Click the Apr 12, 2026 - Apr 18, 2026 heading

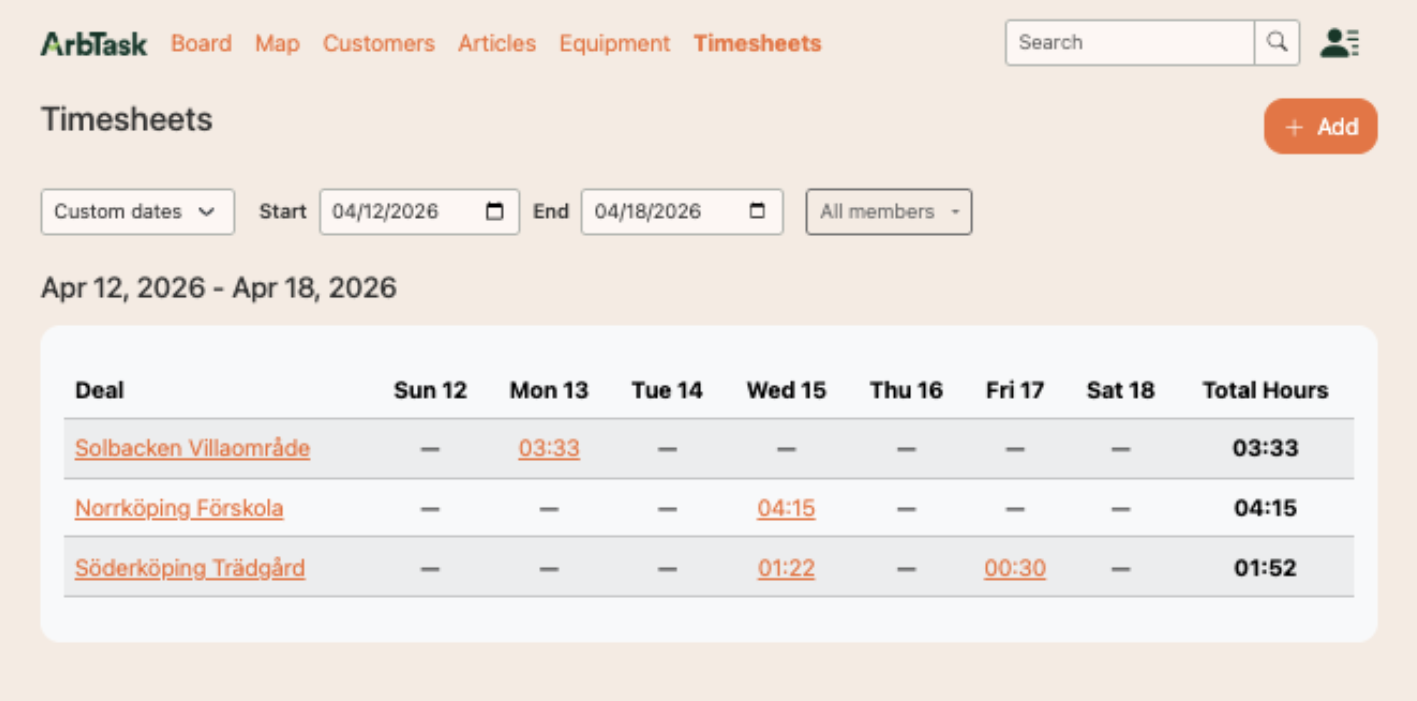point(219,288)
